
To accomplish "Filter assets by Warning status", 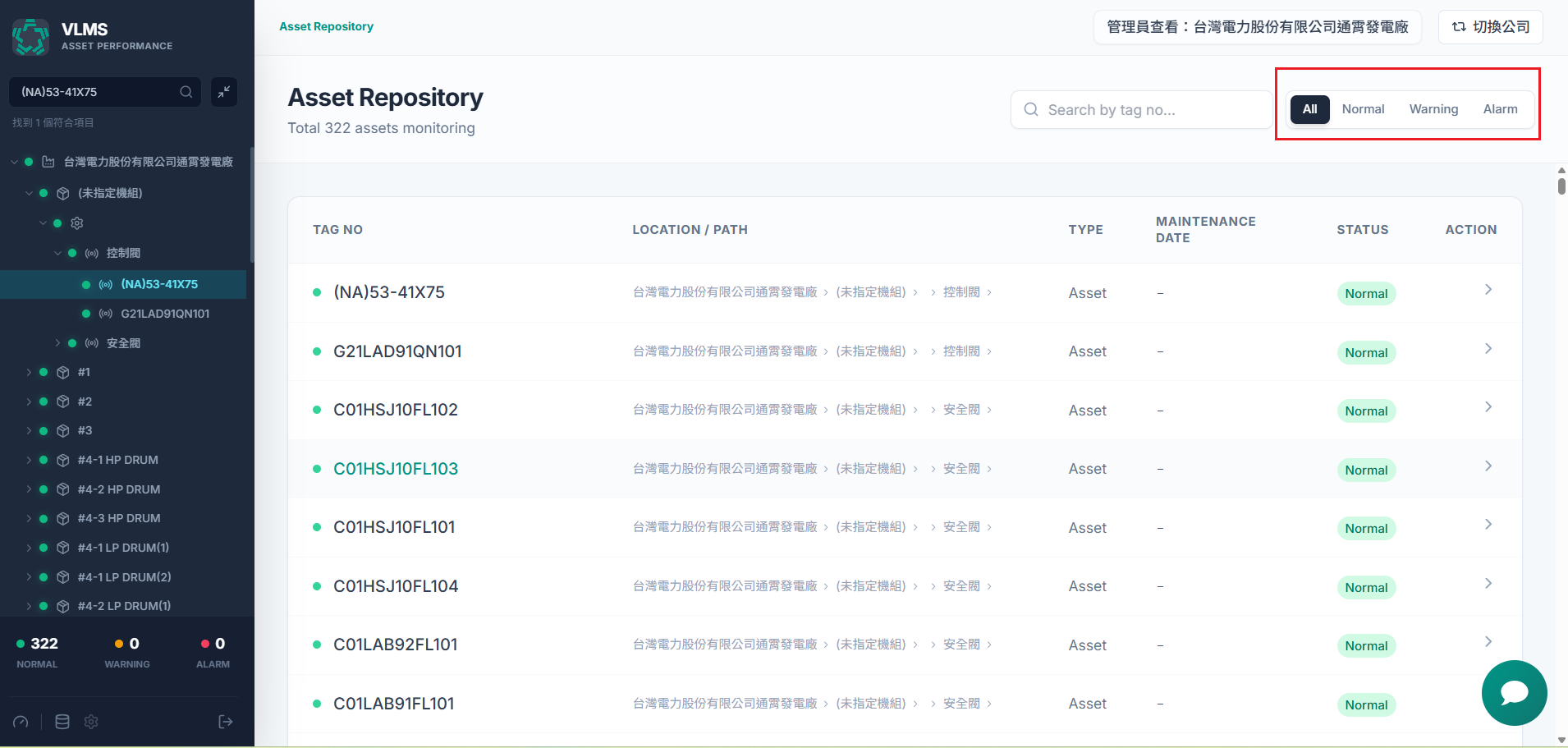I will pos(1433,109).
